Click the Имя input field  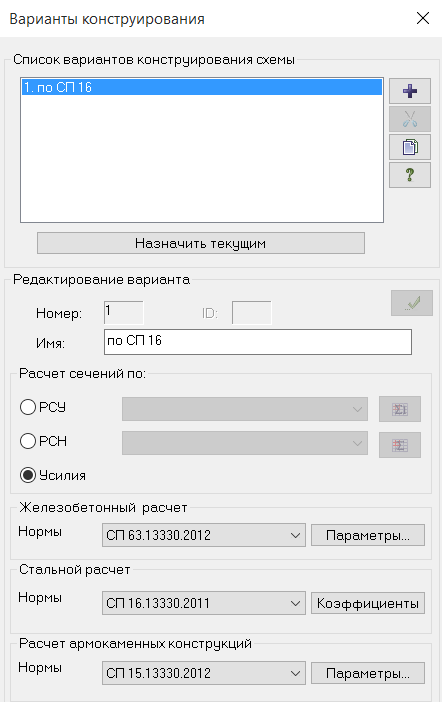pos(257,342)
